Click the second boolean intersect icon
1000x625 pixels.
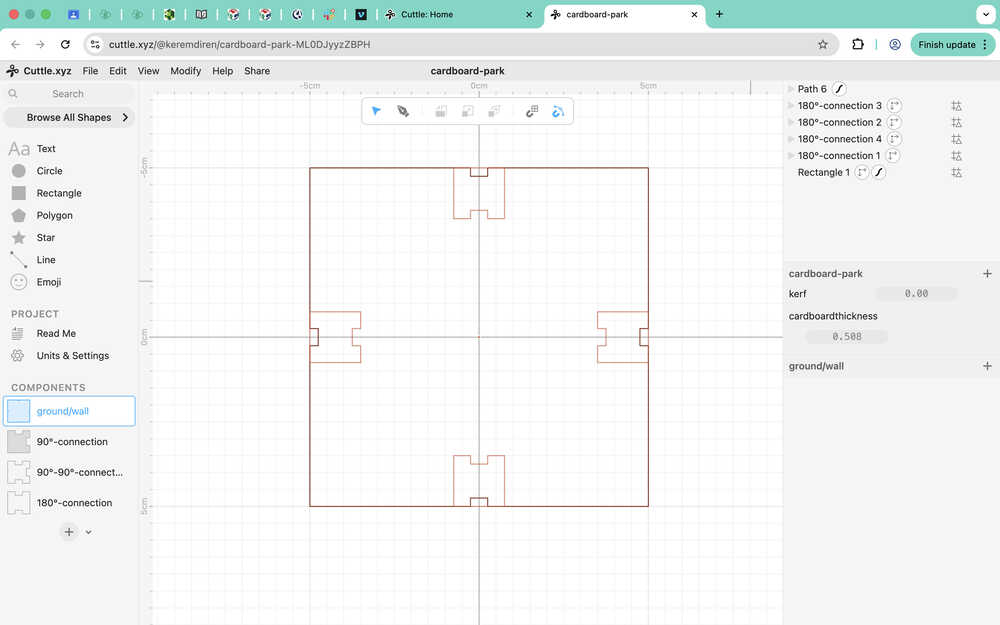click(467, 112)
